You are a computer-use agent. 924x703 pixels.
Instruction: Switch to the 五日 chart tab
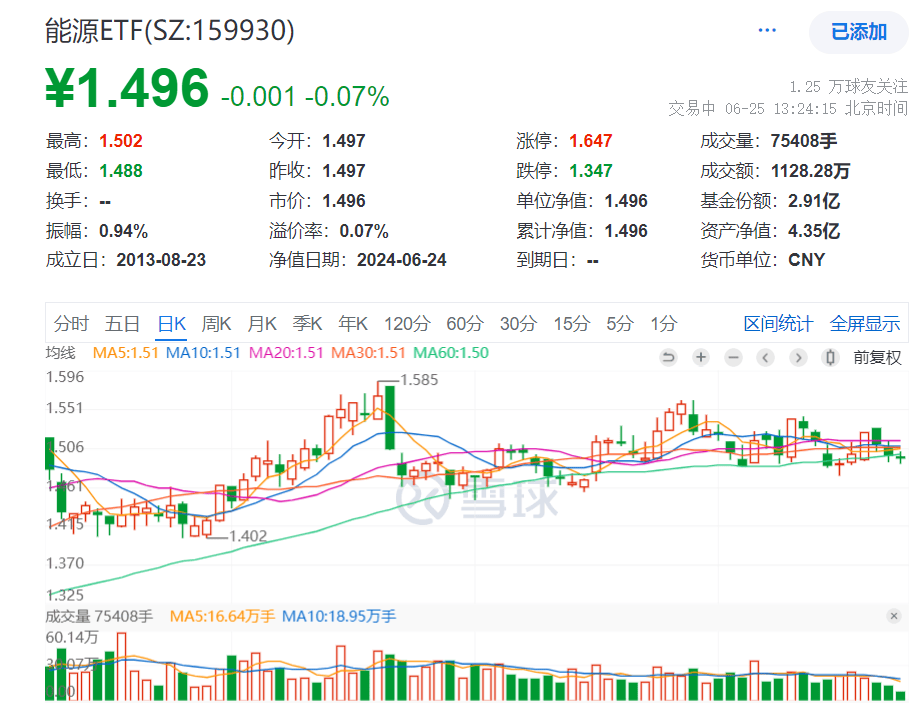tap(122, 324)
